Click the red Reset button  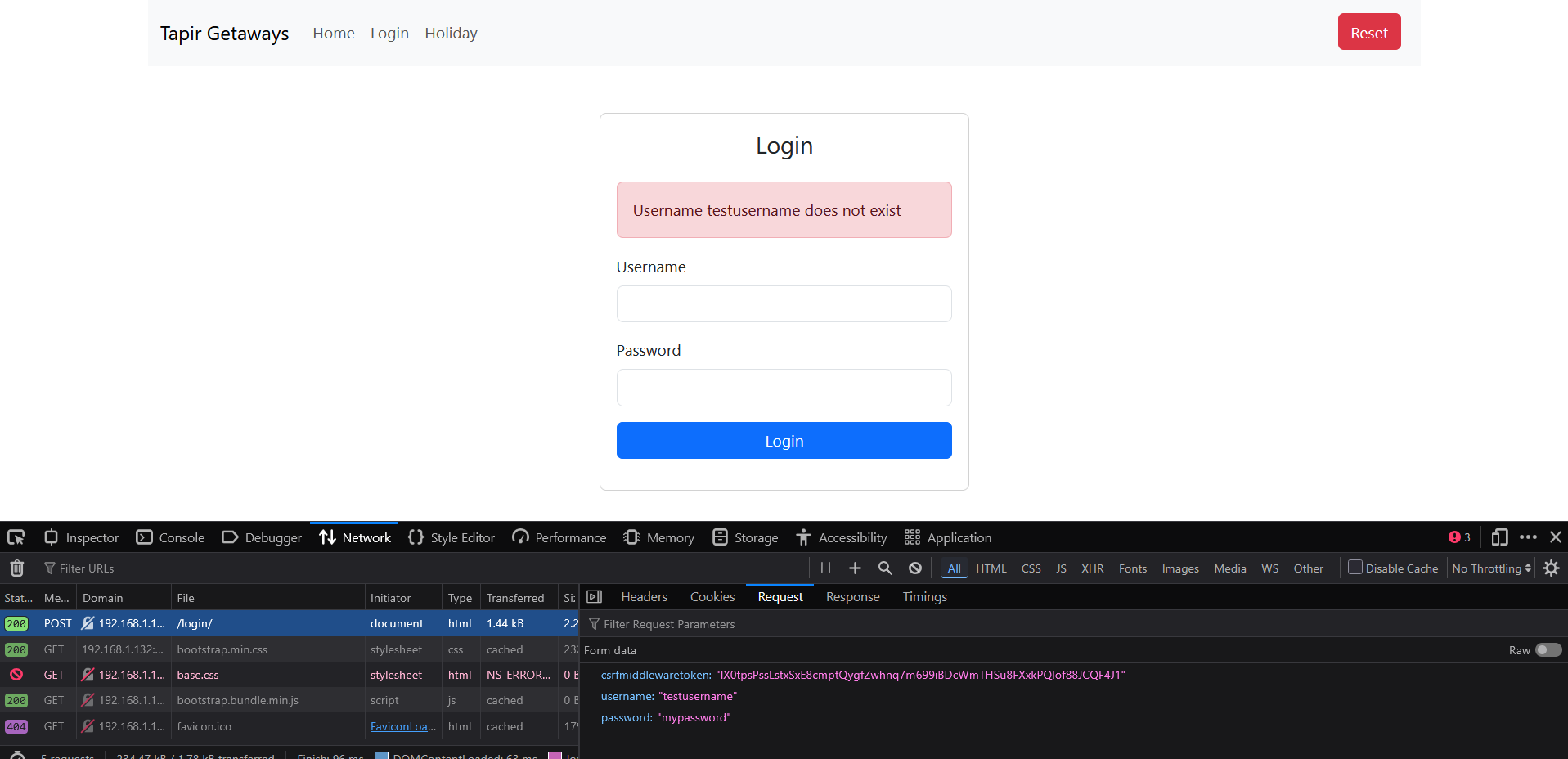coord(1368,33)
